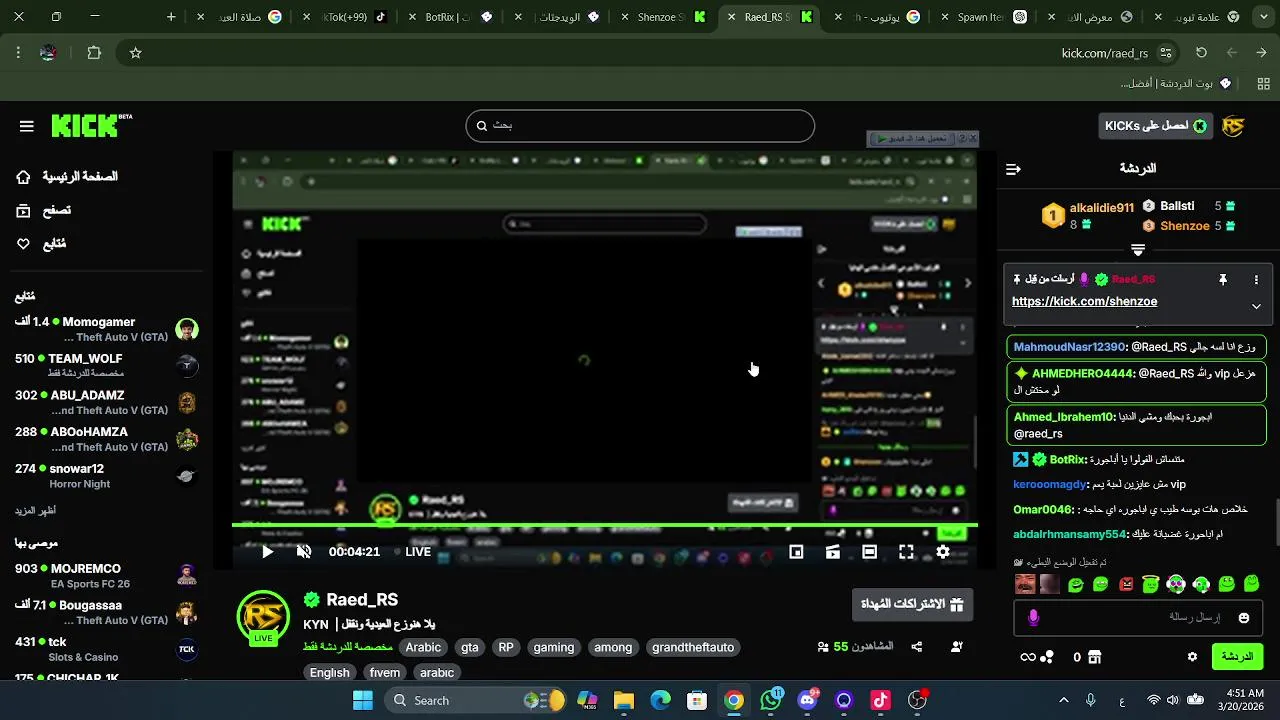
Task: Open MOJREMCO recommended channel
Action: click(x=105, y=576)
